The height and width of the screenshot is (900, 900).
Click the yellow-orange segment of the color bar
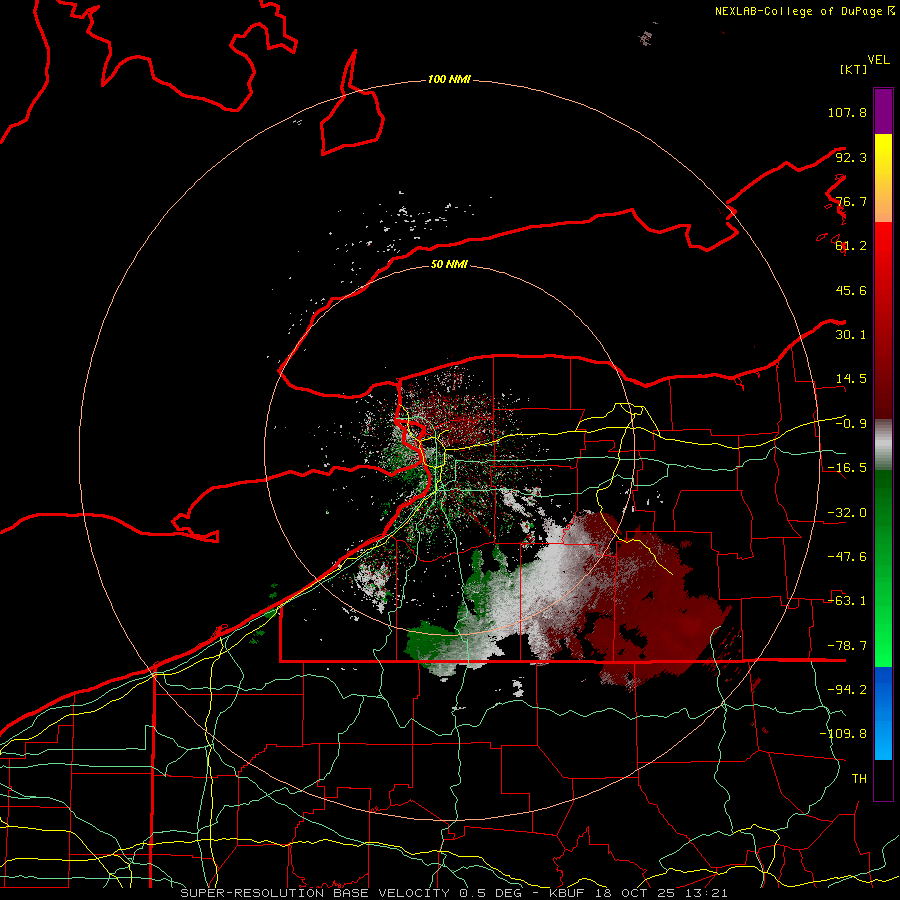click(883, 178)
